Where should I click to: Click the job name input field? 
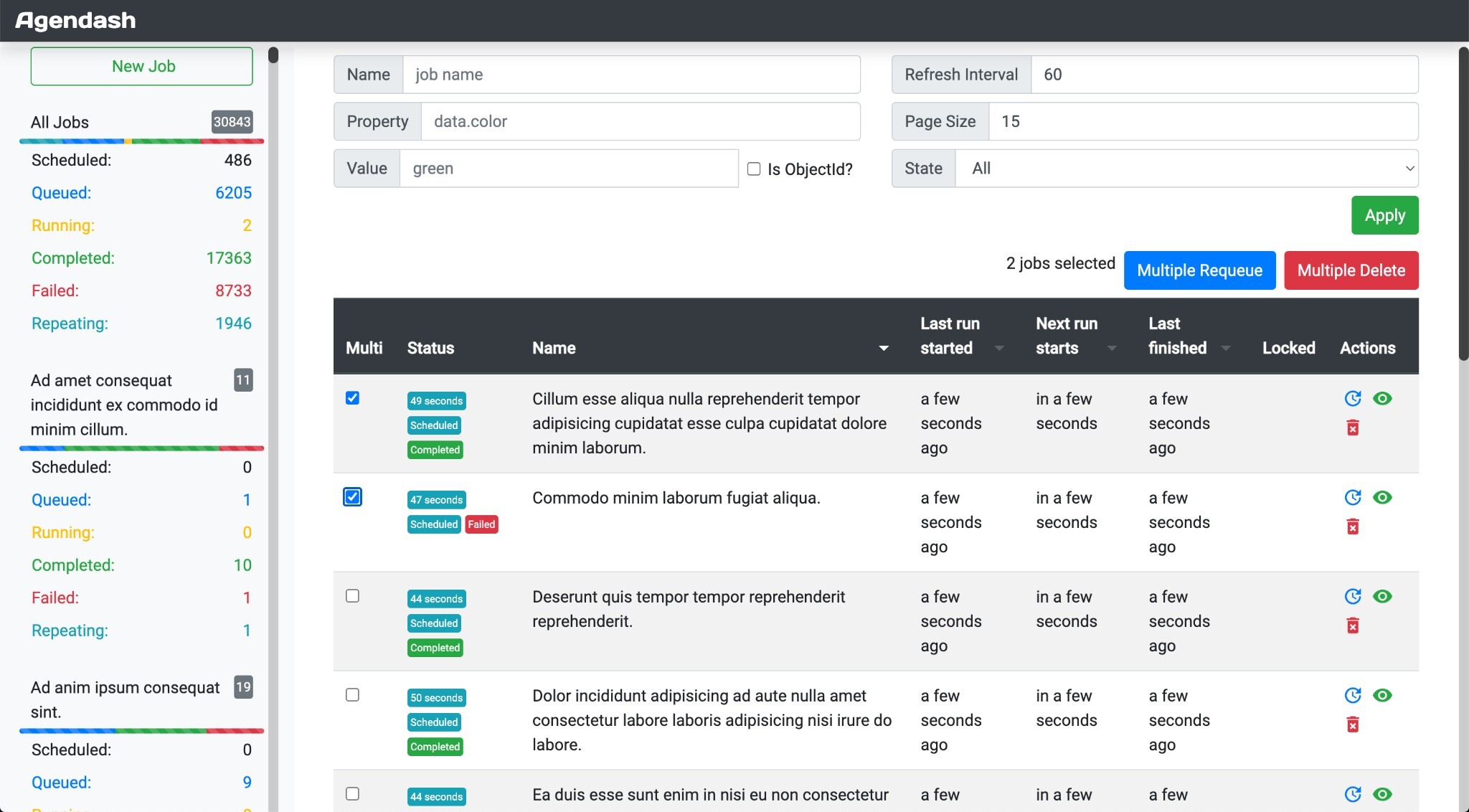click(x=631, y=75)
